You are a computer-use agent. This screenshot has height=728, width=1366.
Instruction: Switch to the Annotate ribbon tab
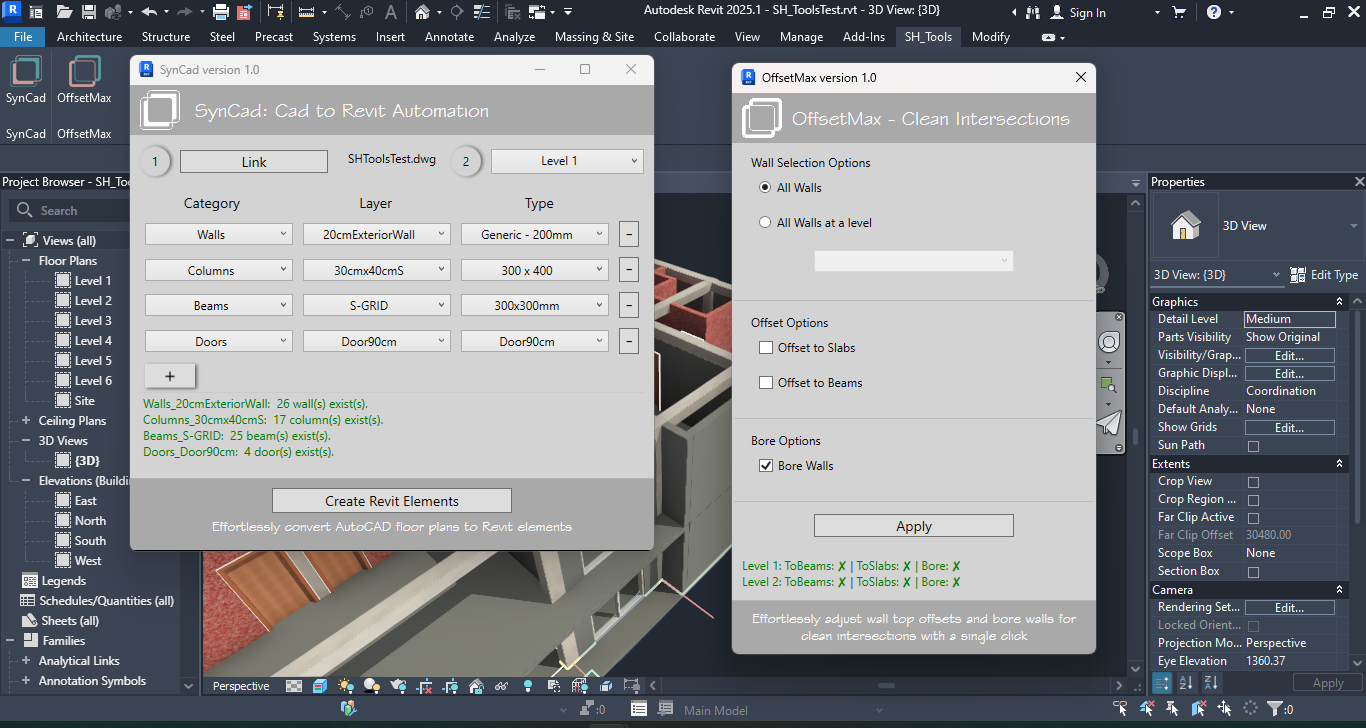click(x=449, y=37)
